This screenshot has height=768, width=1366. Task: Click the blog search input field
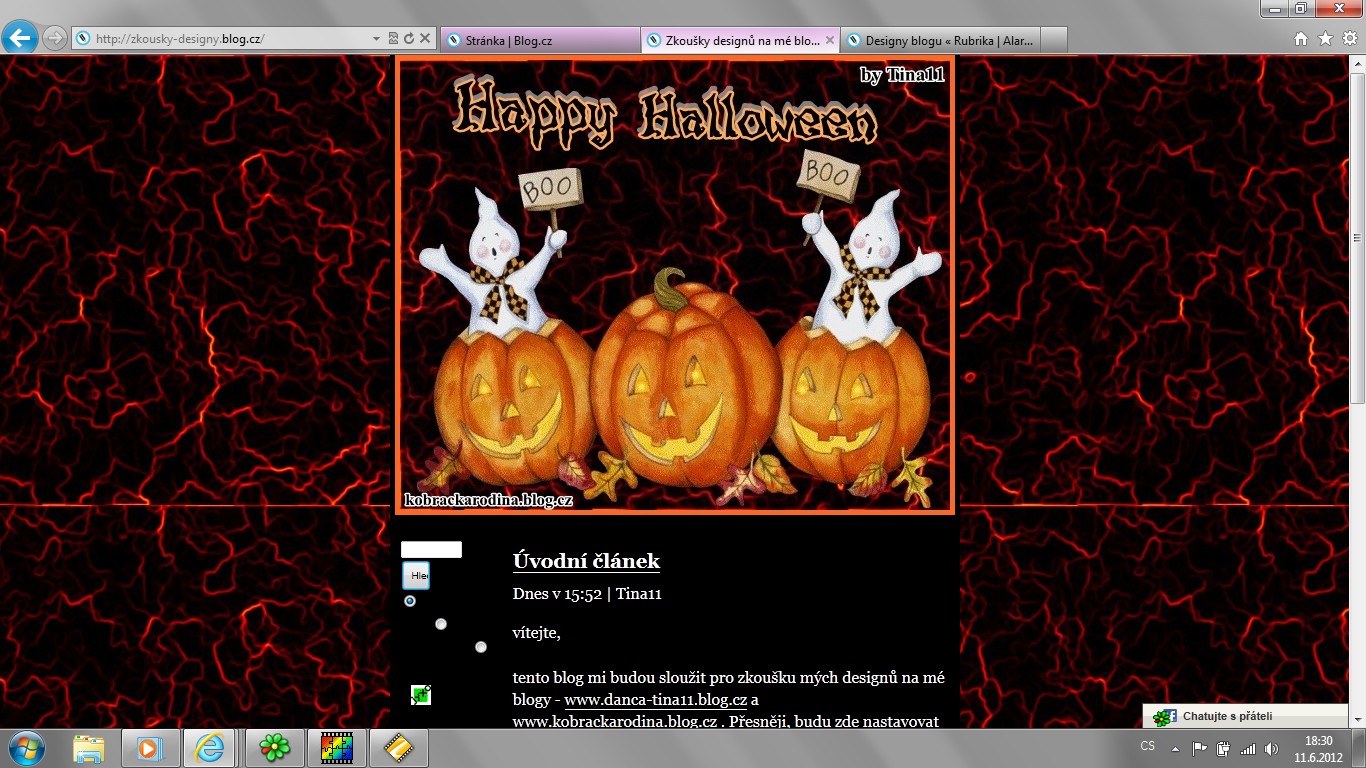(x=431, y=549)
